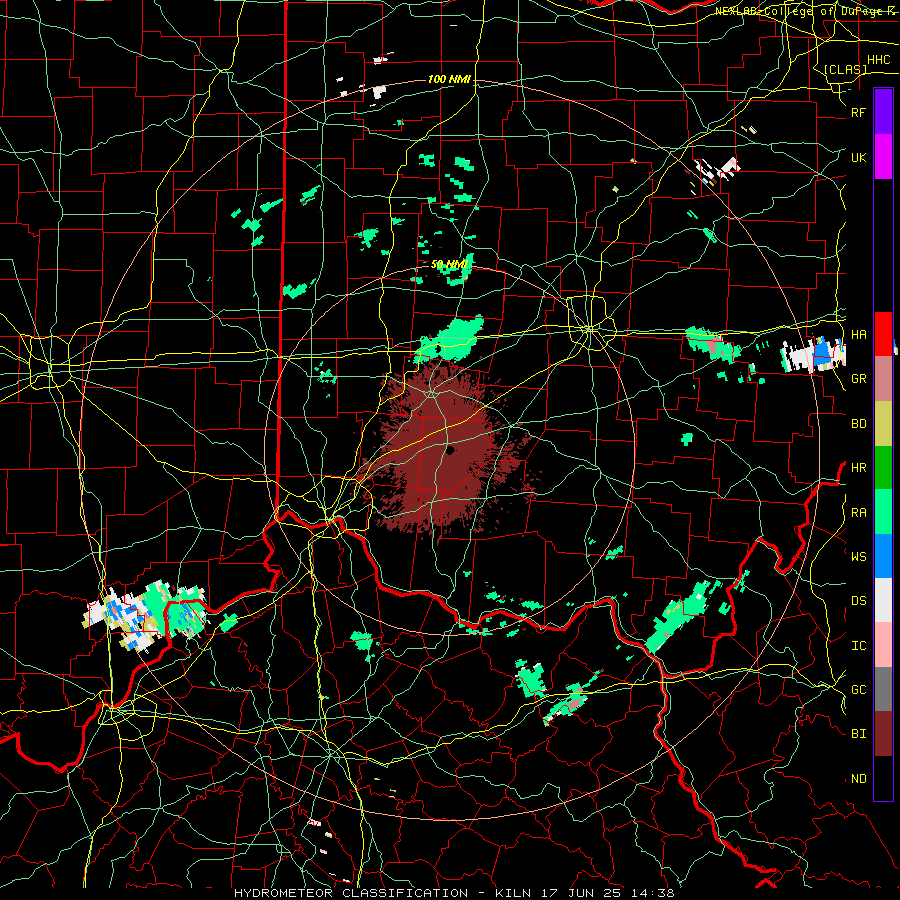
Task: Pick the RA light green legend swatch
Action: point(883,512)
